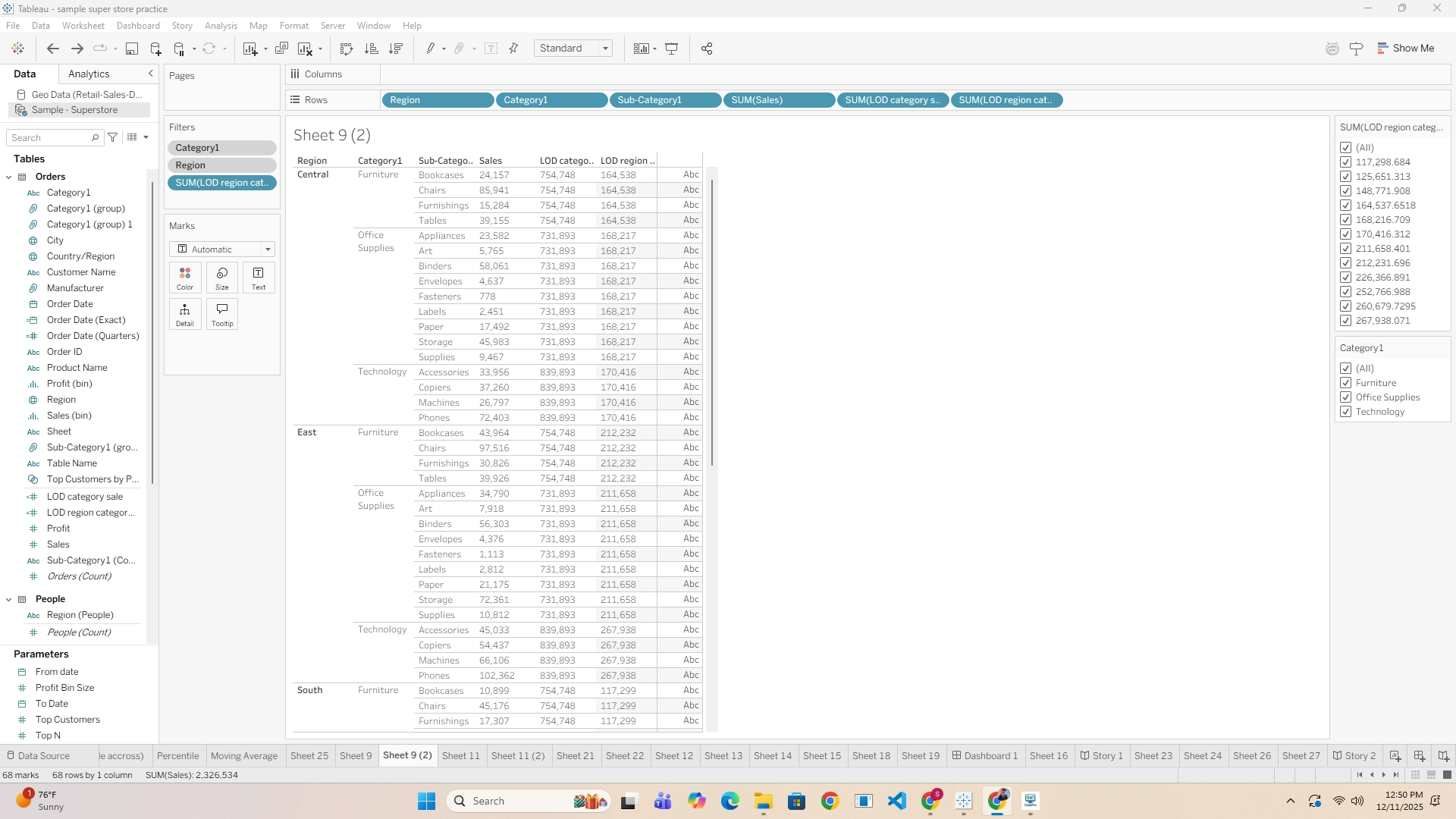Image resolution: width=1456 pixels, height=819 pixels.
Task: Switch to the Dashboard 1 tab
Action: click(985, 756)
